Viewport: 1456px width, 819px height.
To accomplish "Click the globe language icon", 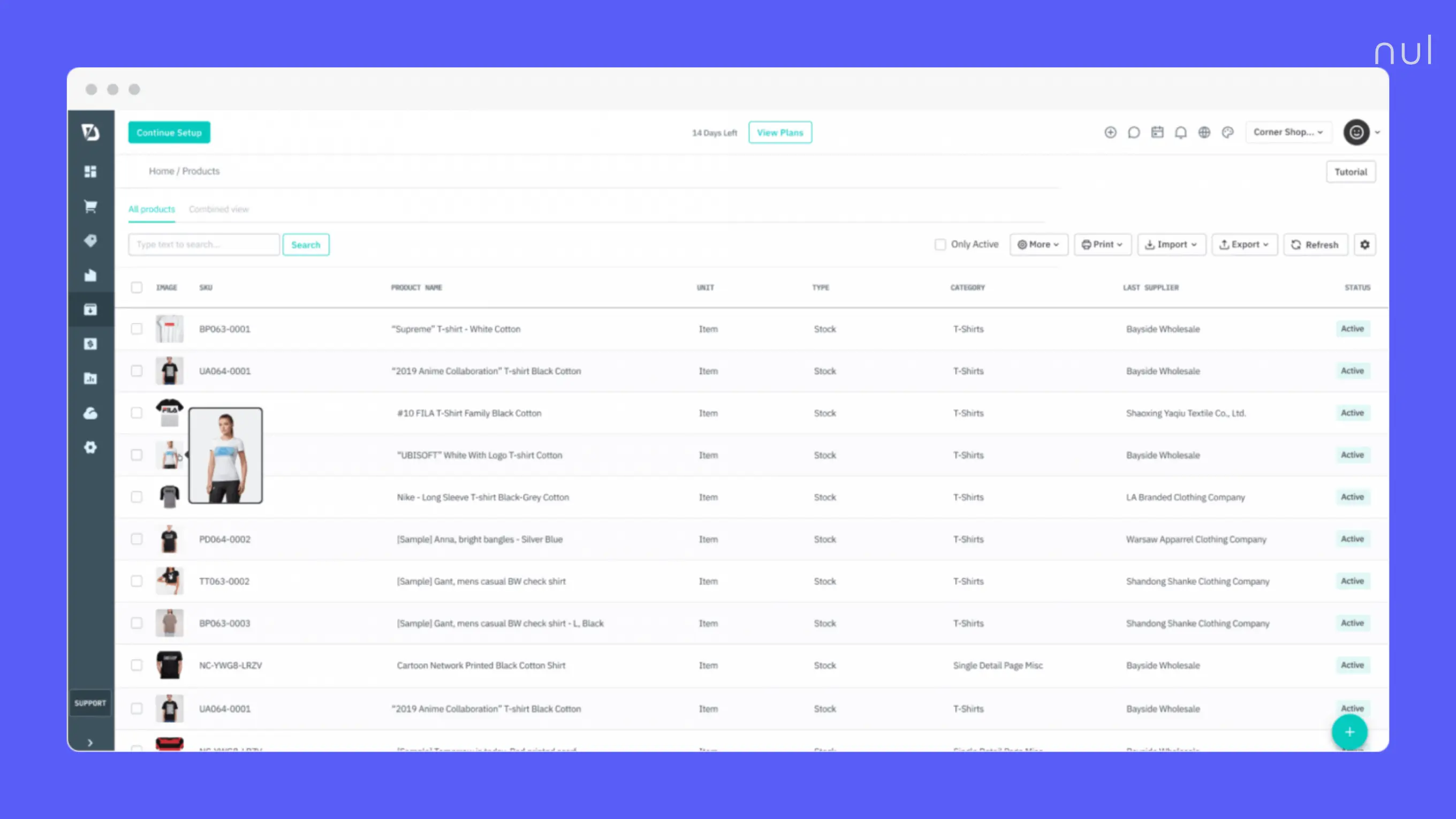I will [1204, 132].
